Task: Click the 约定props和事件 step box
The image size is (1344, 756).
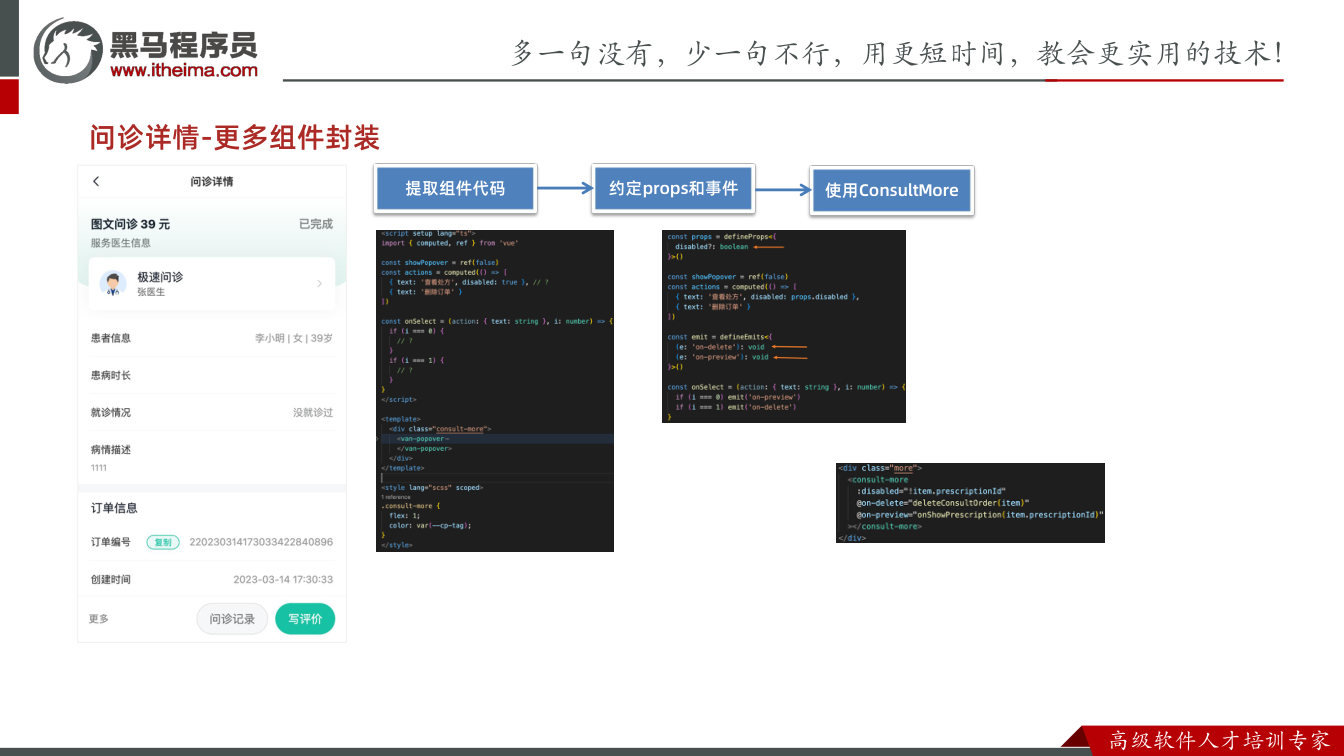Action: point(673,188)
